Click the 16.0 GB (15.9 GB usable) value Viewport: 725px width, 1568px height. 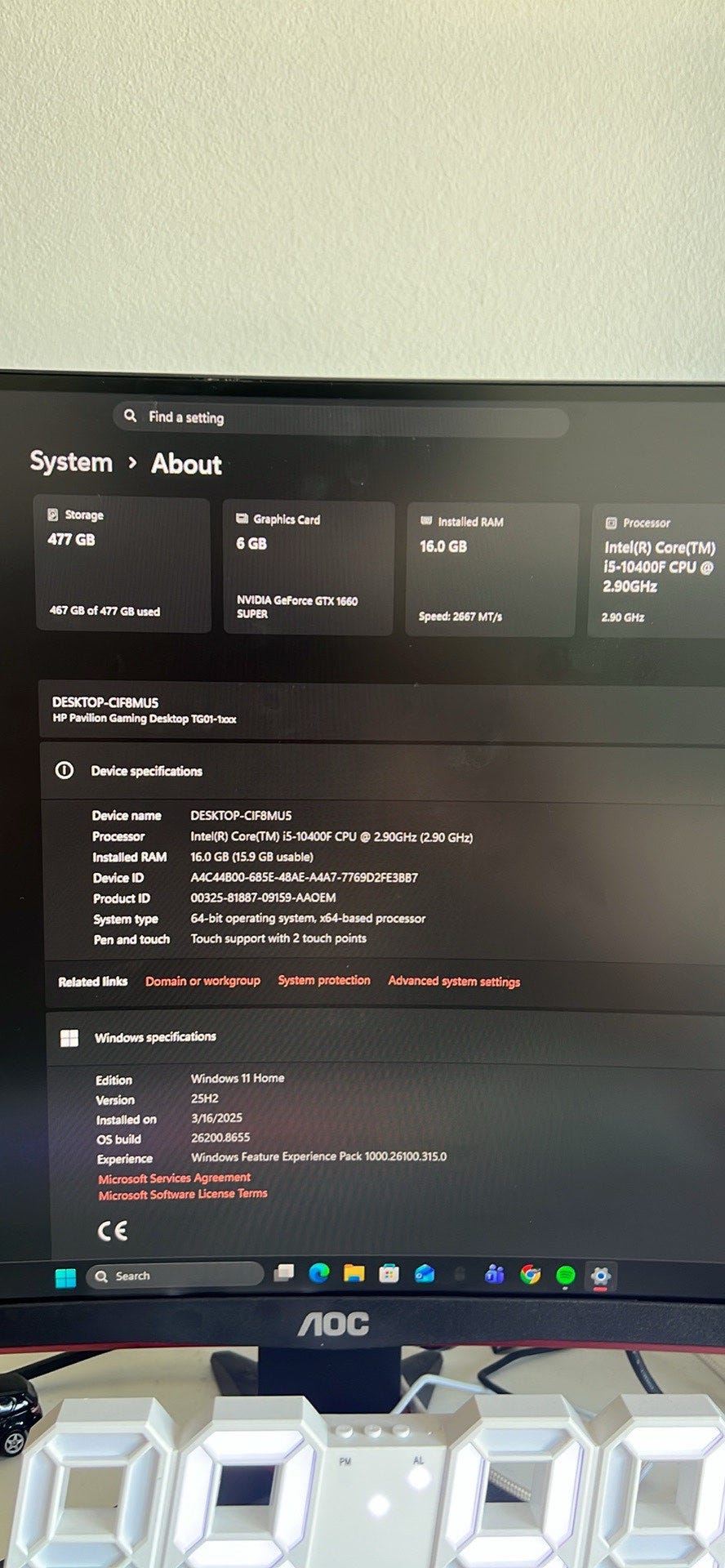[251, 857]
